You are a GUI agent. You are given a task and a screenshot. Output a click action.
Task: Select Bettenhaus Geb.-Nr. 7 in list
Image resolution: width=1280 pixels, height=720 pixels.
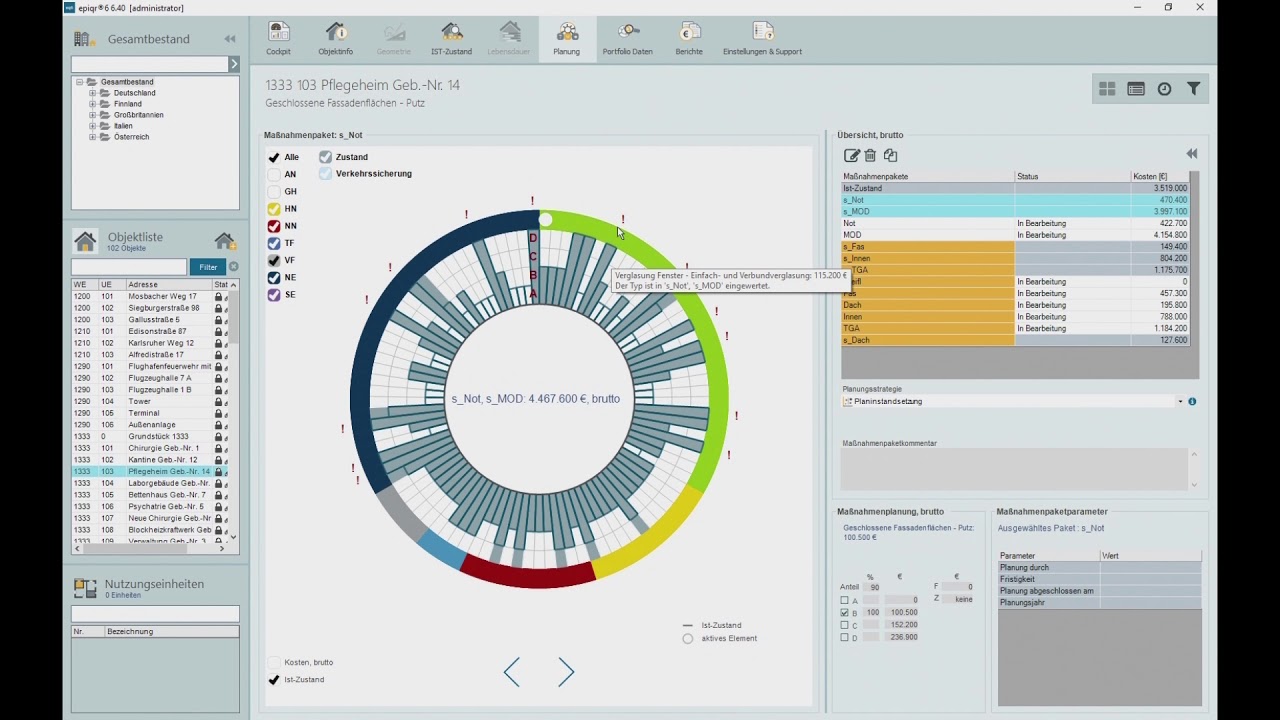150,495
